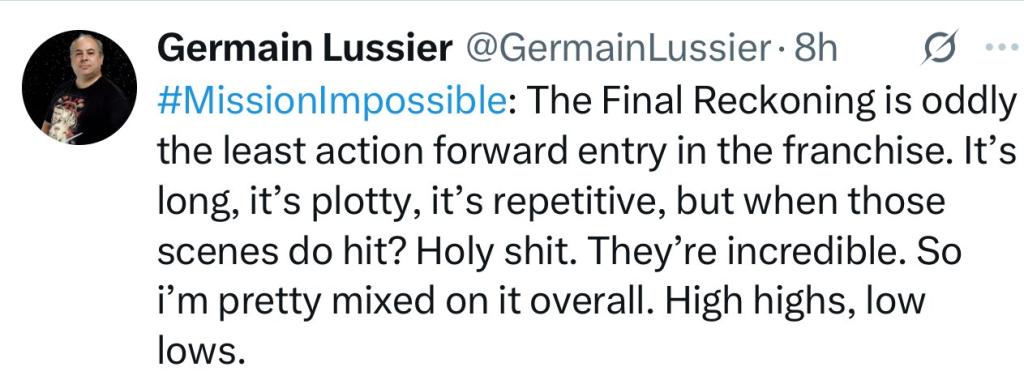
Task: Click the Grok explain-post icon
Action: click(x=940, y=48)
